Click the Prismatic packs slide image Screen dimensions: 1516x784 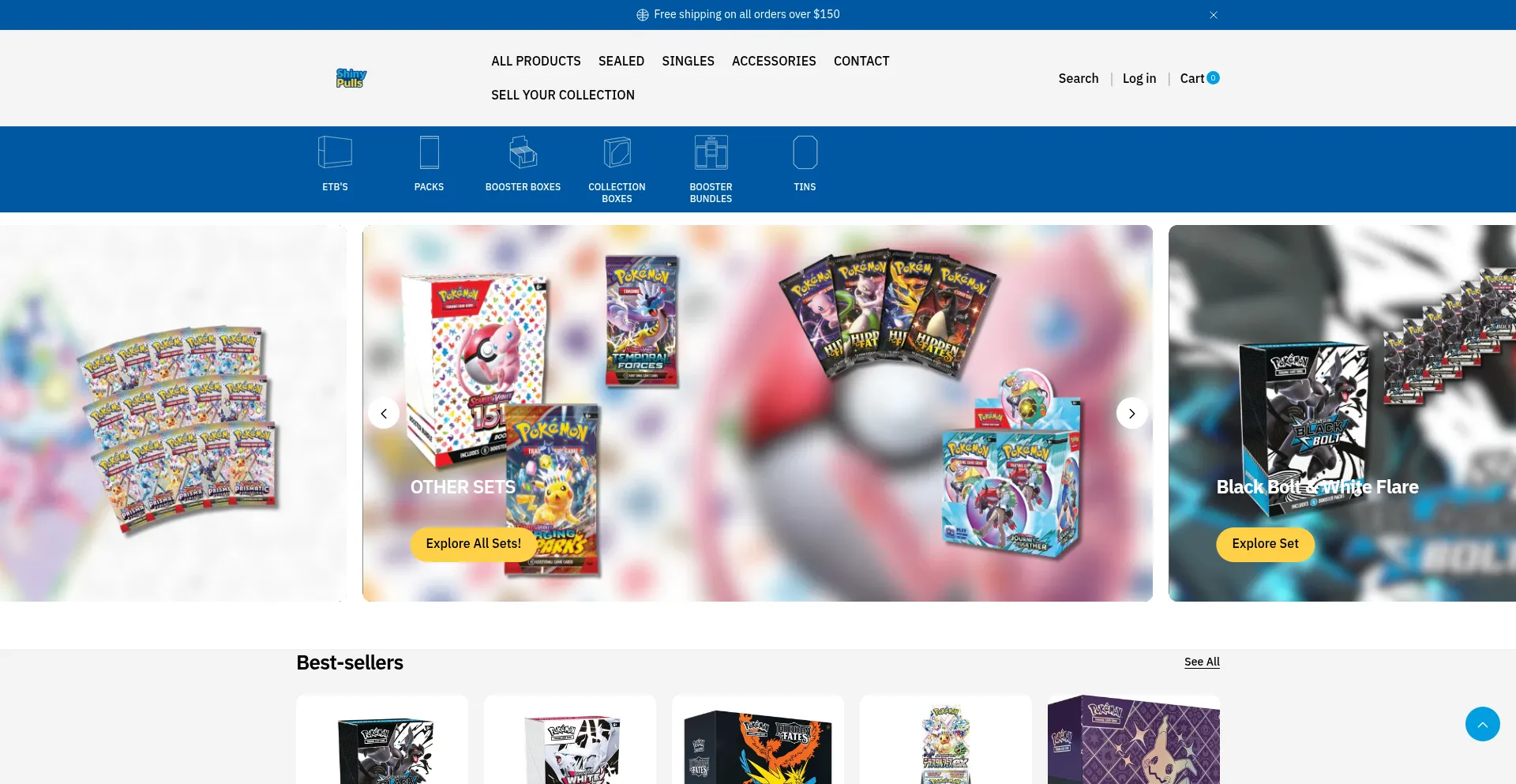point(173,413)
